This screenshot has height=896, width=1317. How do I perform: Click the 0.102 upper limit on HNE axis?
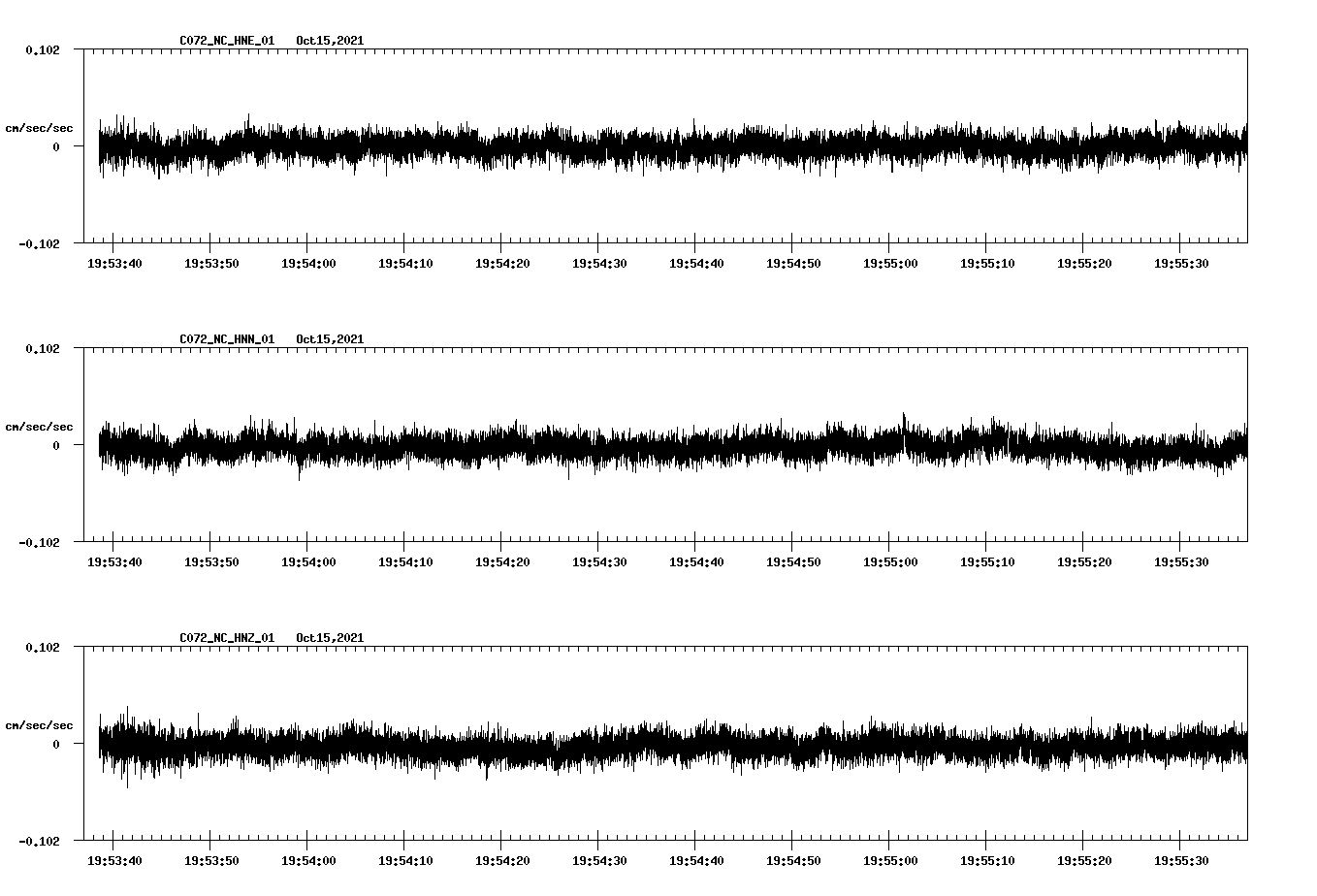[42, 49]
